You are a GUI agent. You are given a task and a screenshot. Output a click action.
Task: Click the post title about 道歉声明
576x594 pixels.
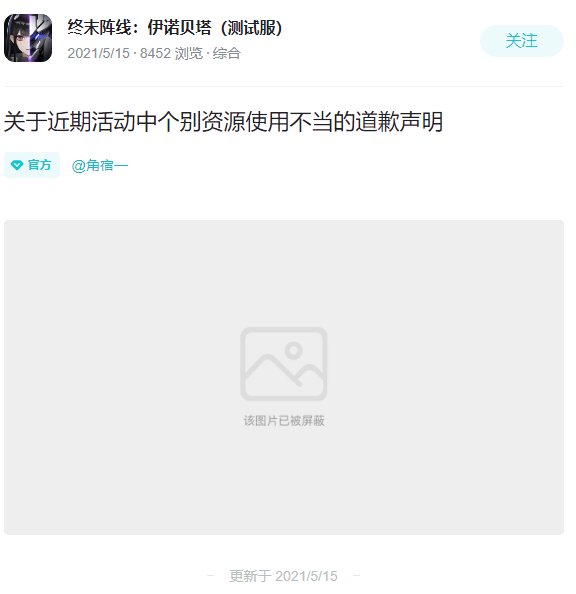pos(223,122)
